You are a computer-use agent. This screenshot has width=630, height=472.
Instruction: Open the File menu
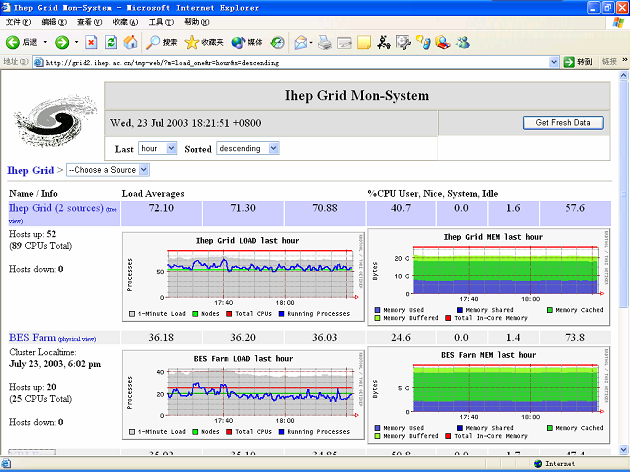click(18, 21)
